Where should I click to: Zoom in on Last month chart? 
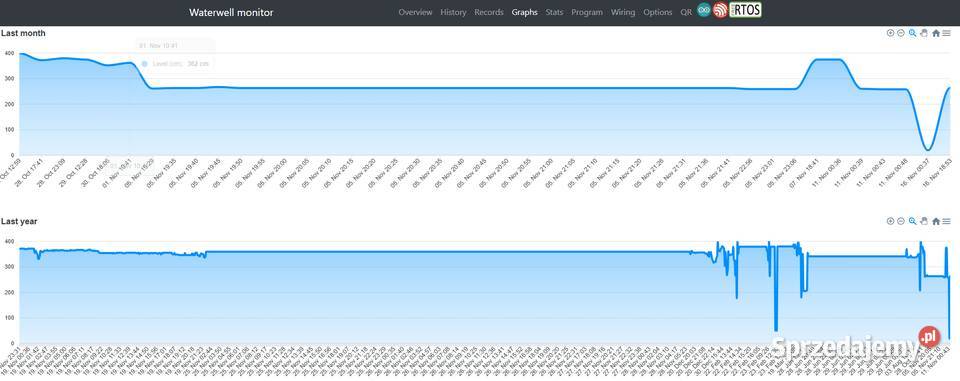pyautogui.click(x=890, y=33)
